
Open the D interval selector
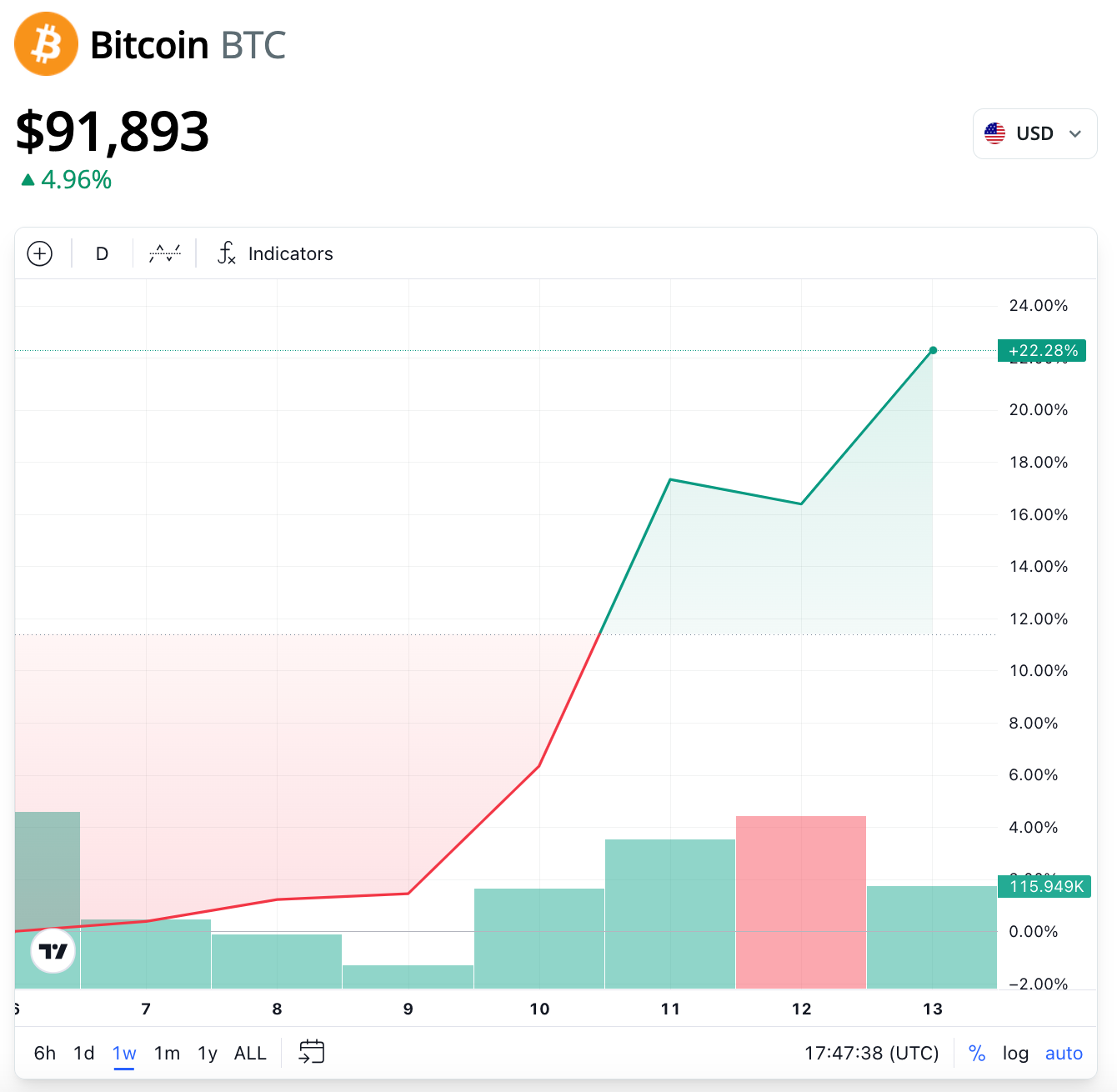pos(102,253)
